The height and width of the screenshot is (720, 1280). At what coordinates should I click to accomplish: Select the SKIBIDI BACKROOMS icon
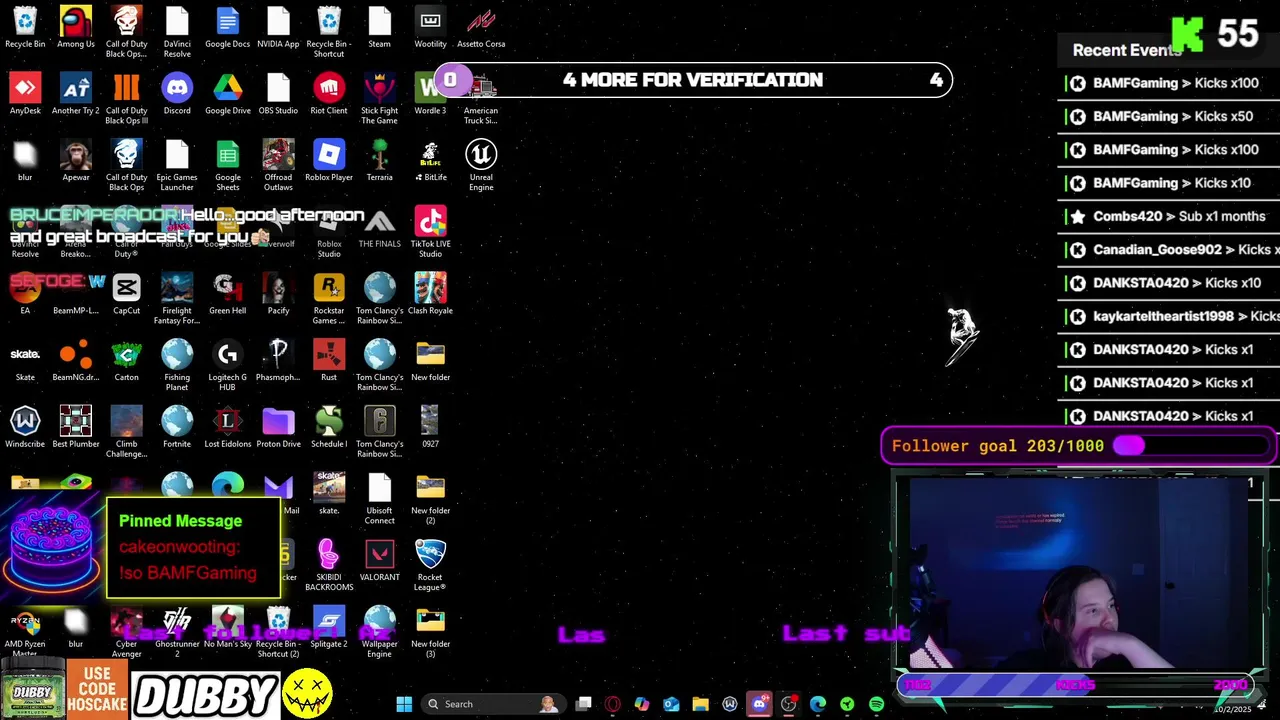(x=329, y=567)
